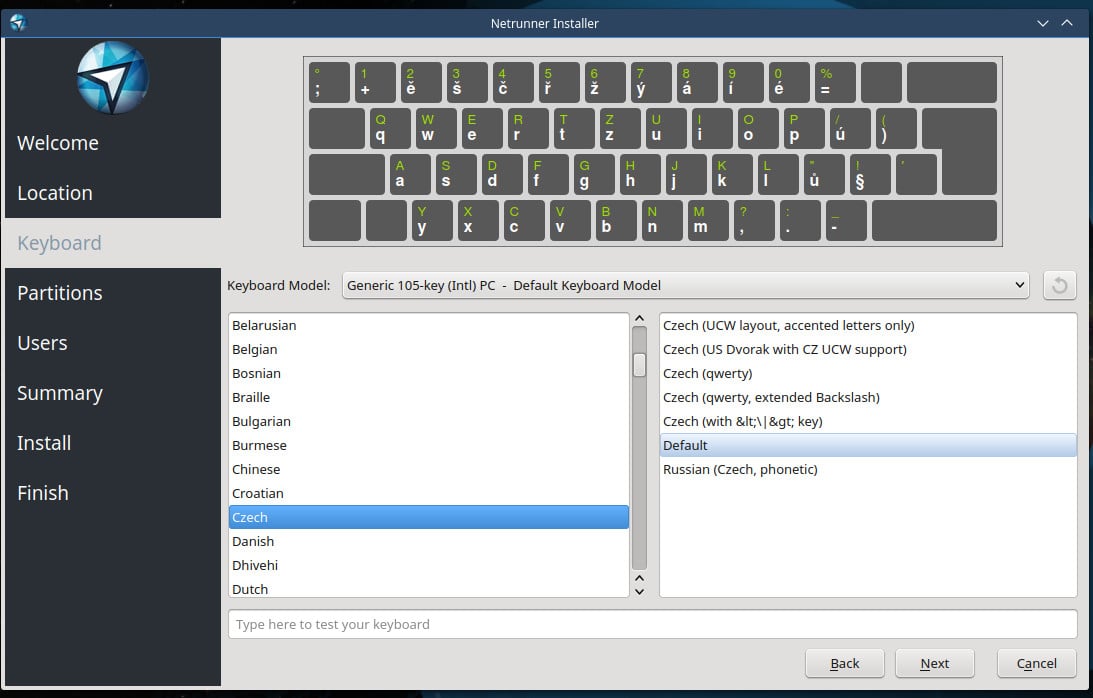Select Croatian in the language list
This screenshot has height=698, width=1093.
[x=429, y=493]
